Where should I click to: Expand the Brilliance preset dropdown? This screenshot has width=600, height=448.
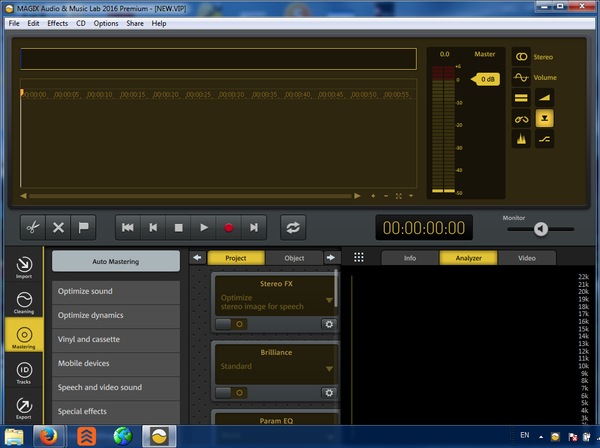328,368
